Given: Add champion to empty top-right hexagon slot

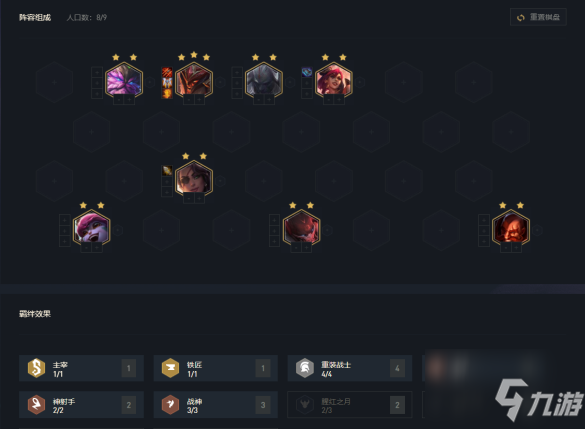Looking at the screenshot, I should [x=473, y=82].
